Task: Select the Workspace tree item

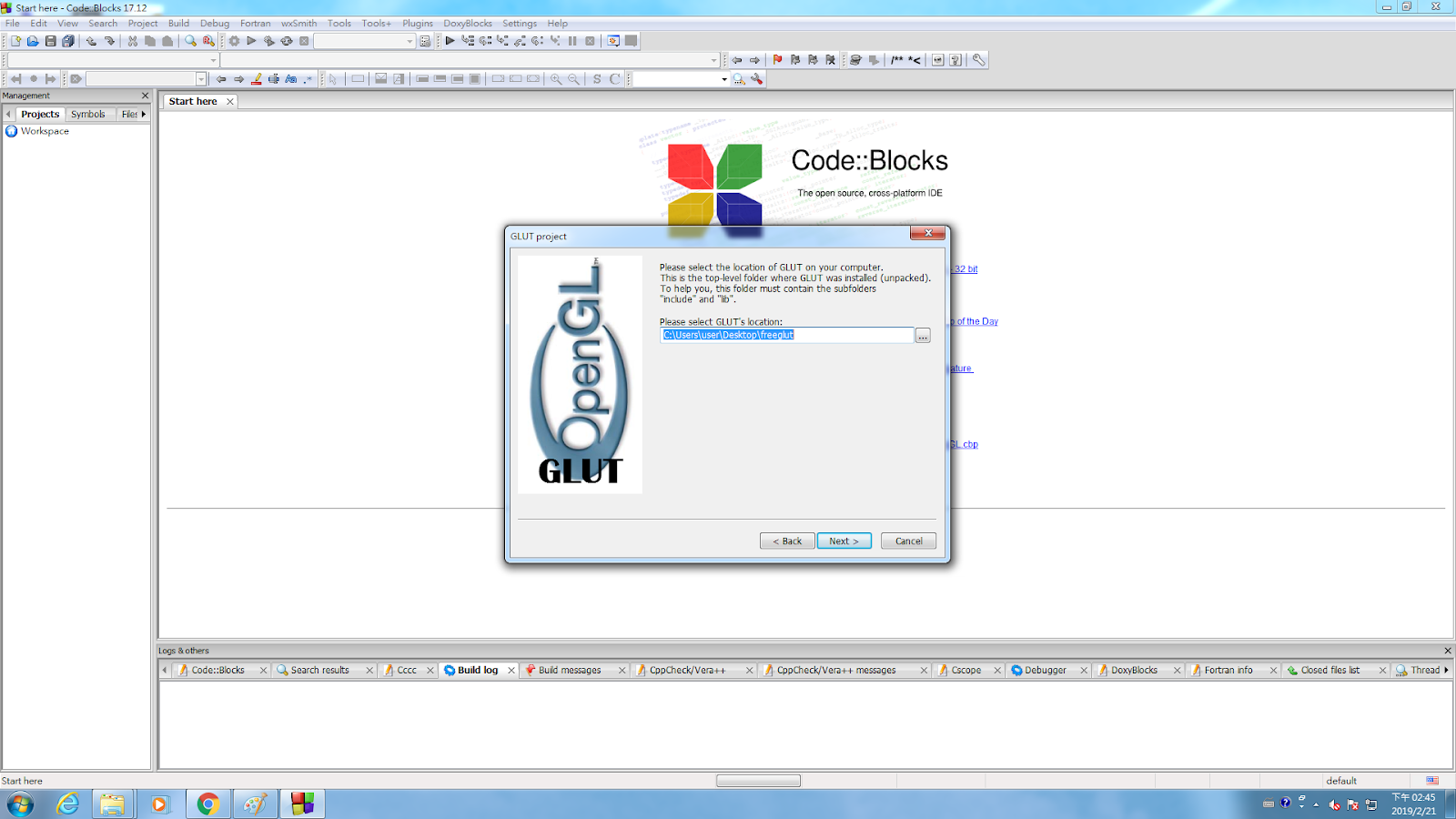Action: (x=45, y=131)
